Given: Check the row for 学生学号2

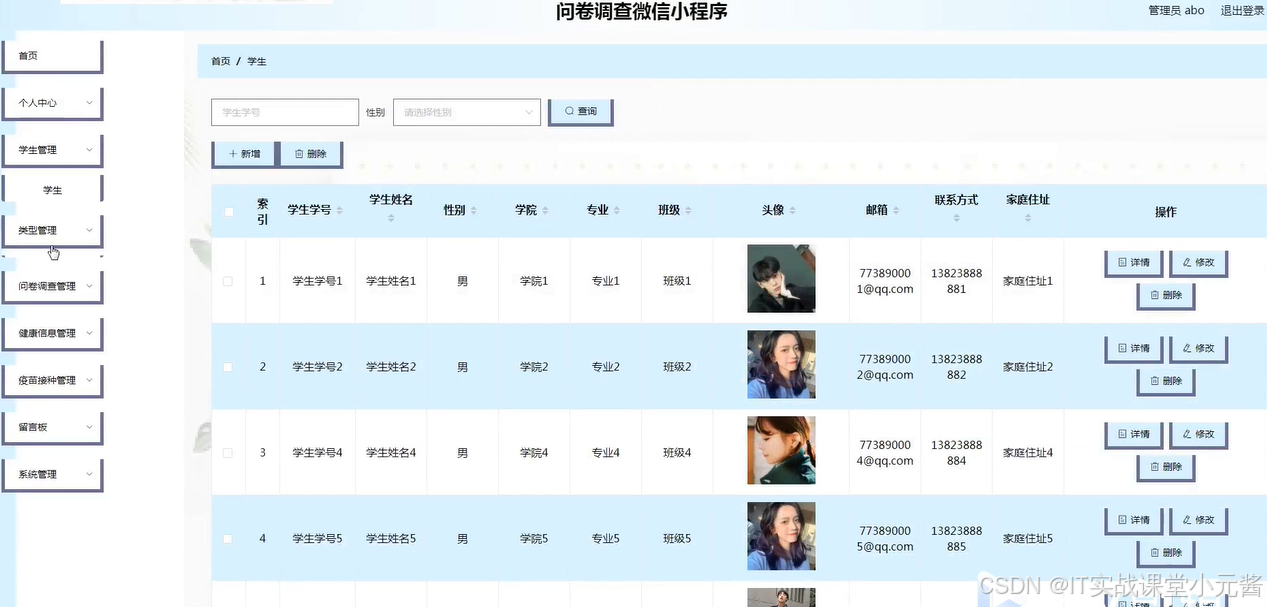Looking at the screenshot, I should [x=228, y=367].
